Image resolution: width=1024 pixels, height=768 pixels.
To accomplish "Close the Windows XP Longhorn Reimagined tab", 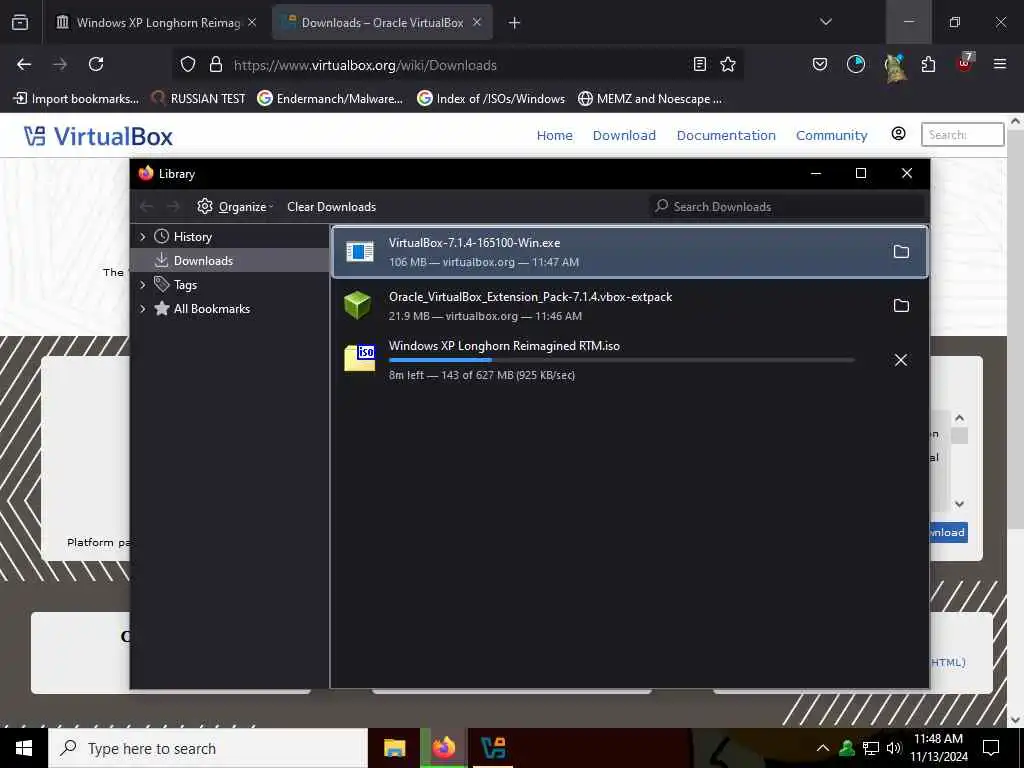I will (252, 22).
